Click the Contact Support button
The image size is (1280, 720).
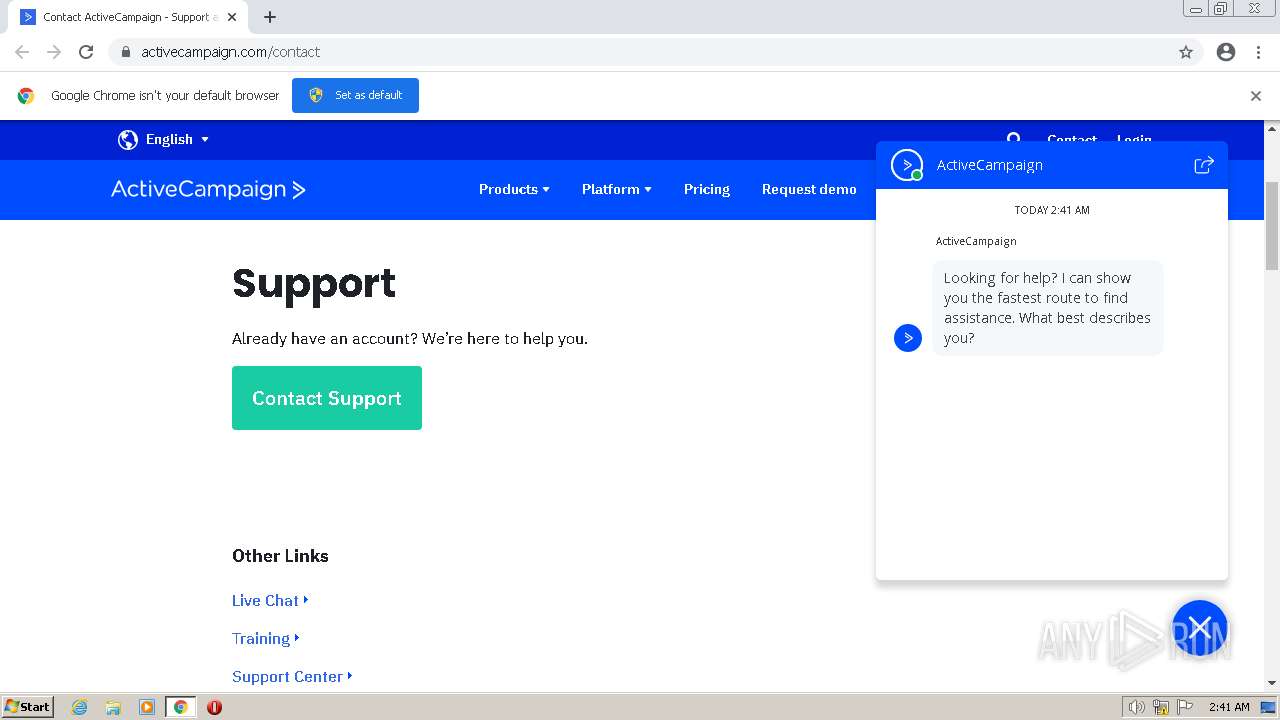coord(327,398)
